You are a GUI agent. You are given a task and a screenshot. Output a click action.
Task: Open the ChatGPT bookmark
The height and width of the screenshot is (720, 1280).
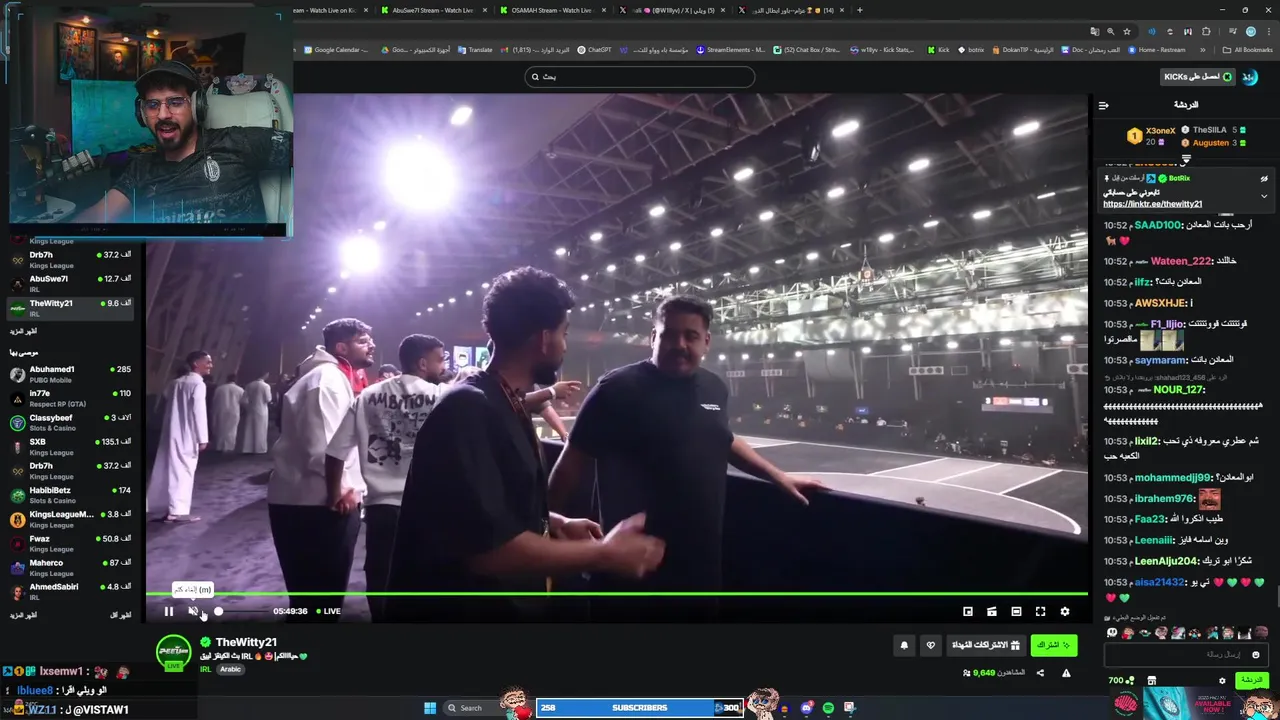tap(595, 50)
